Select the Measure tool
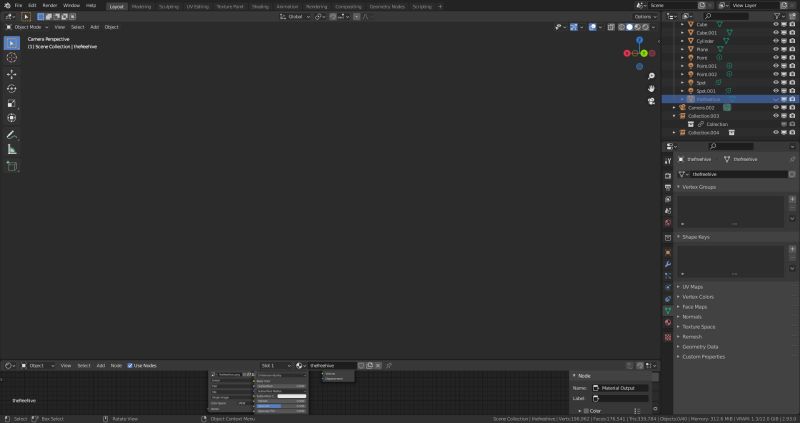 (x=12, y=150)
